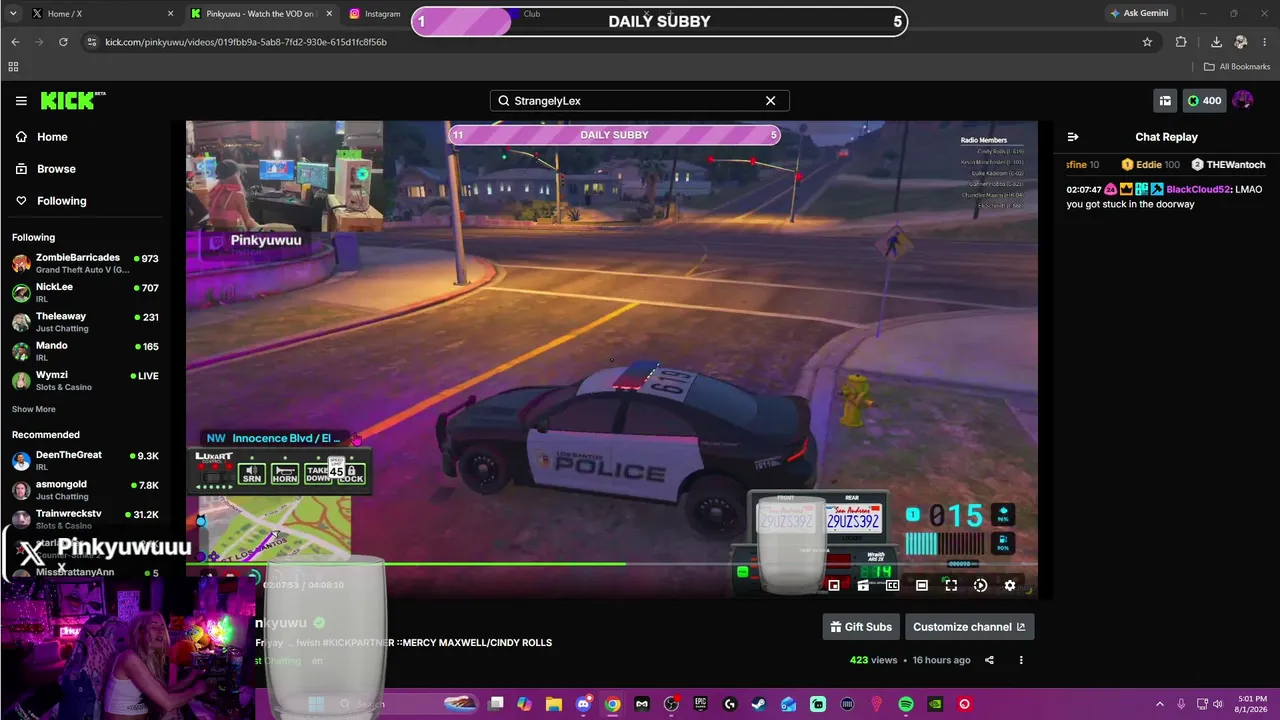This screenshot has height=720, width=1280.
Task: Open NVIDIA app from taskbar
Action: click(935, 704)
